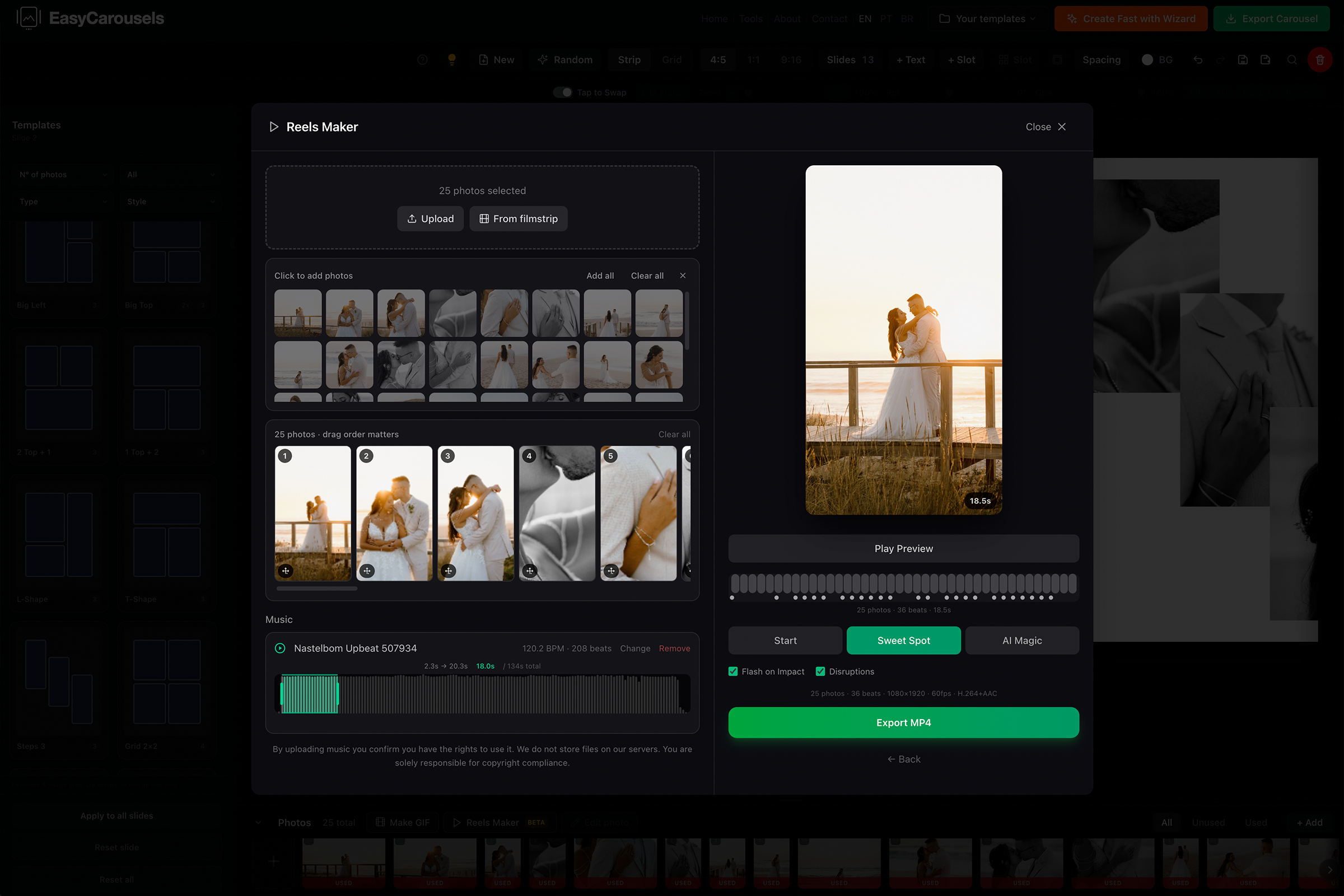Grab move handle on ordered photo 4
This screenshot has height=896, width=1344.
click(x=530, y=570)
